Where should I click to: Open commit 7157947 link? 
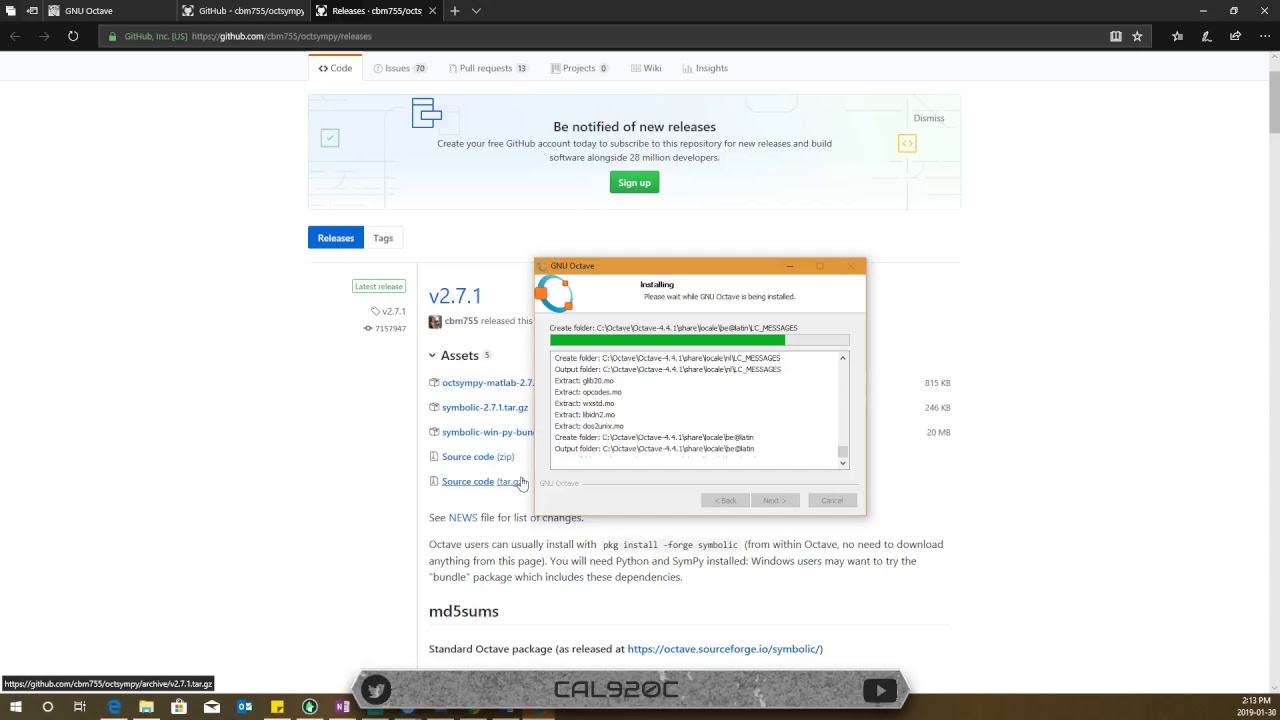[385, 328]
